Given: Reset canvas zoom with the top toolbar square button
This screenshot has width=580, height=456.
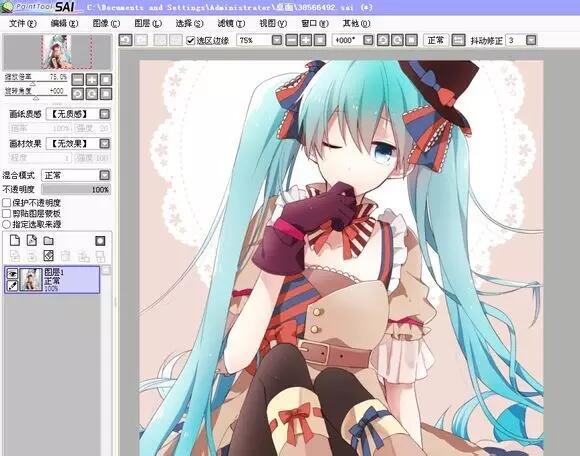Looking at the screenshot, I should [x=320, y=40].
